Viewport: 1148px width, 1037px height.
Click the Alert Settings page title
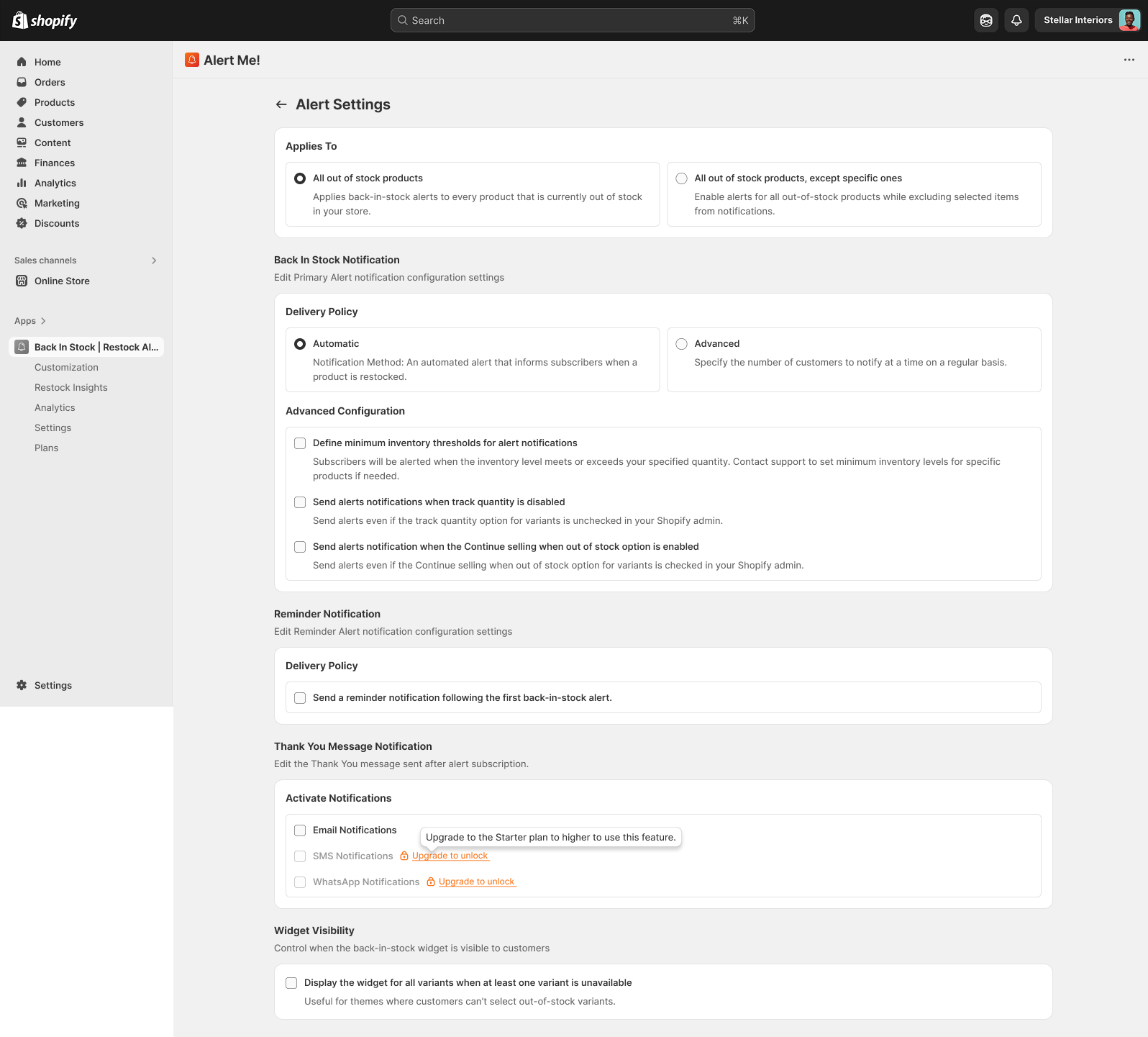[343, 104]
